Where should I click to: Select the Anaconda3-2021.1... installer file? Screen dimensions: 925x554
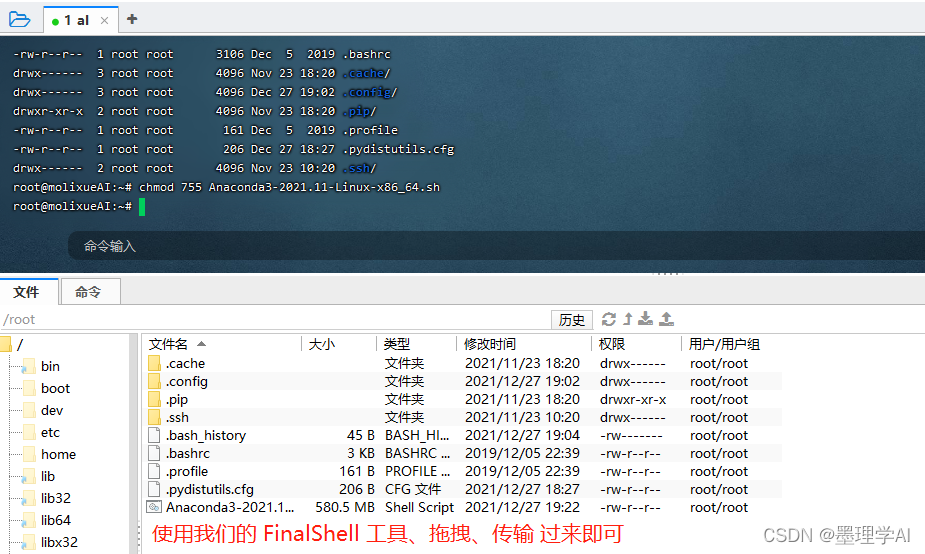463,507
